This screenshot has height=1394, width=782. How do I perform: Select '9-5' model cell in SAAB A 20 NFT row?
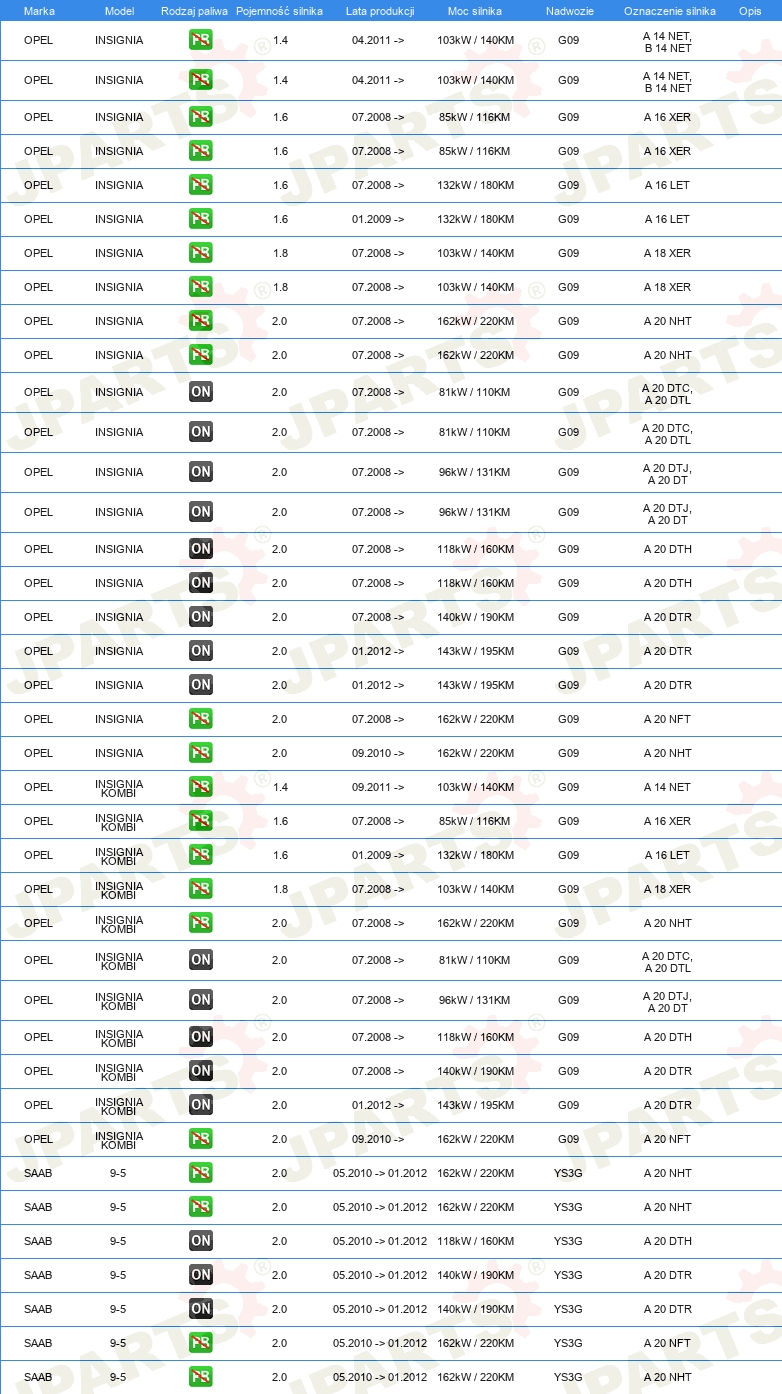click(118, 1343)
